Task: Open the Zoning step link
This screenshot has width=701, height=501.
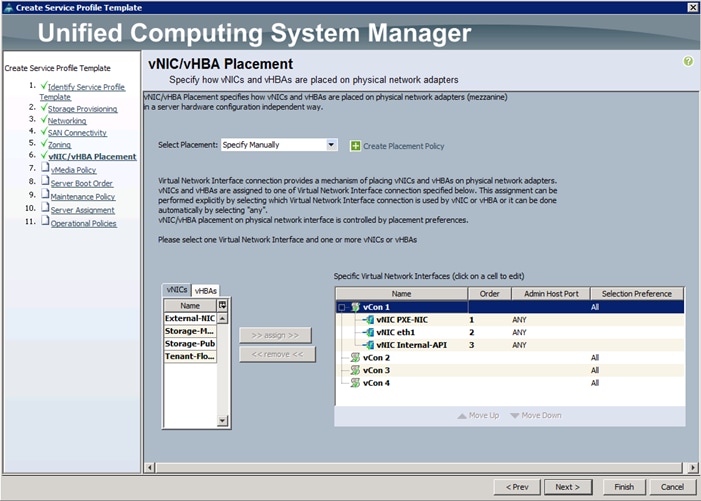Action: (59, 145)
